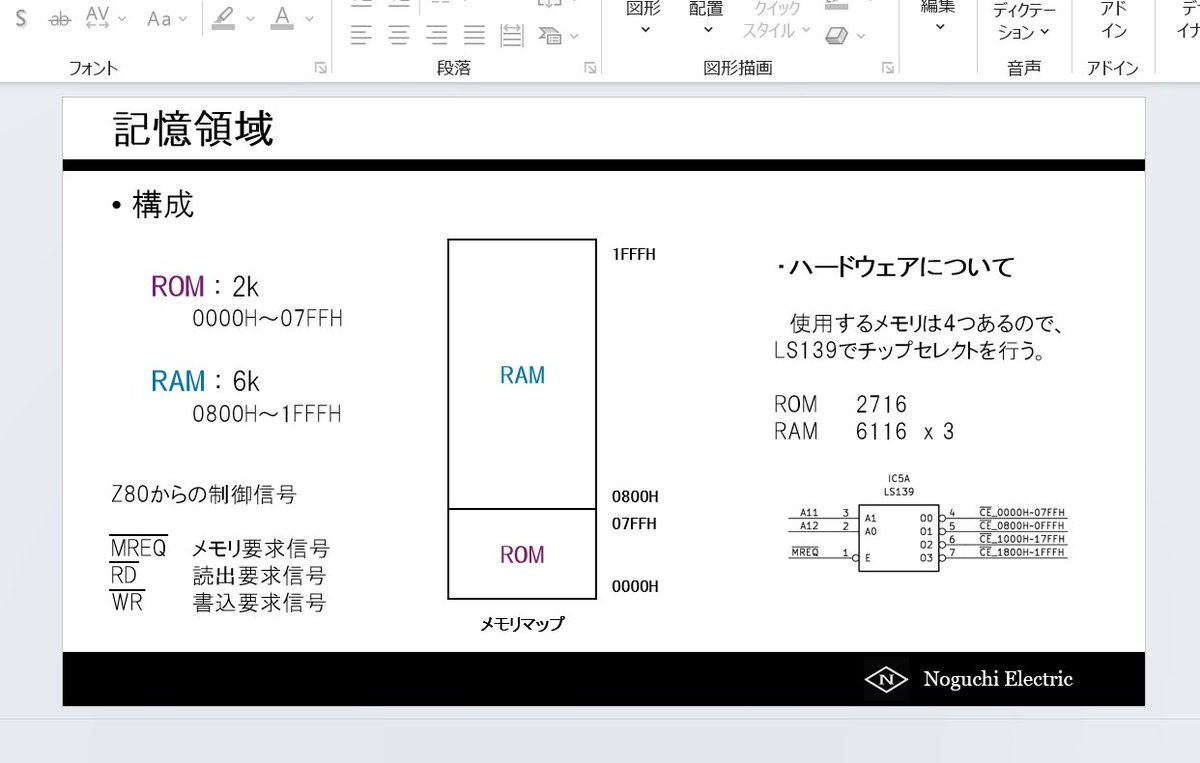Screen dimensions: 1200x763
Task: Click distributed alignment icon
Action: tap(512, 36)
